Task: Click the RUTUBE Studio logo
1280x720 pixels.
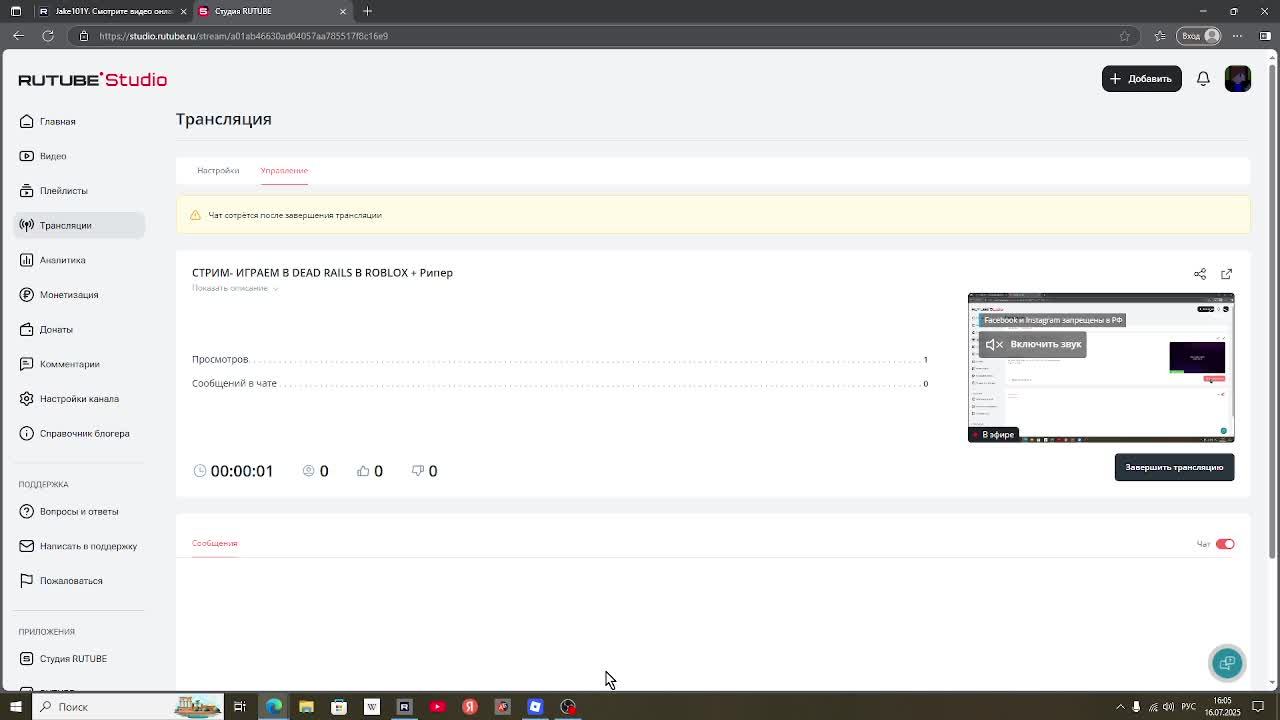Action: [x=92, y=79]
